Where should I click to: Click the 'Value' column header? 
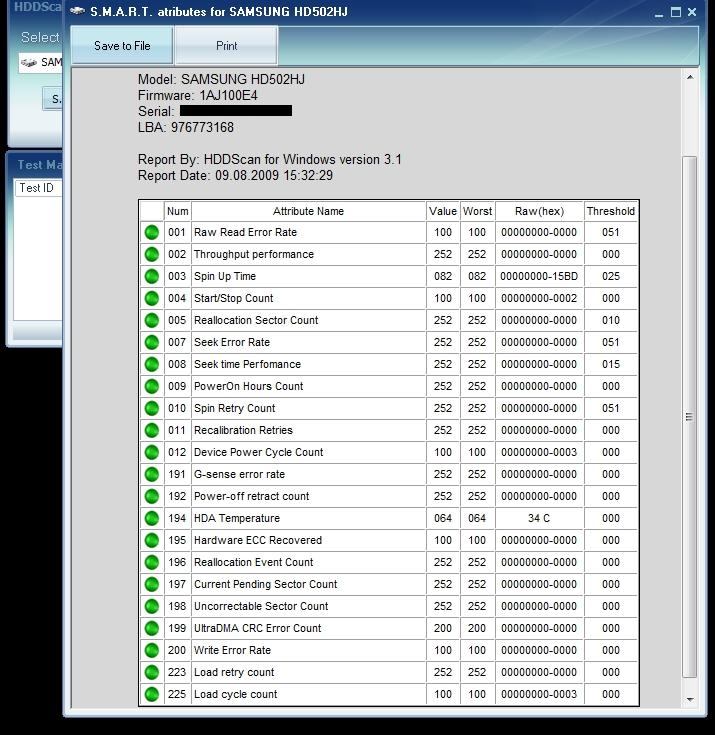pos(443,211)
